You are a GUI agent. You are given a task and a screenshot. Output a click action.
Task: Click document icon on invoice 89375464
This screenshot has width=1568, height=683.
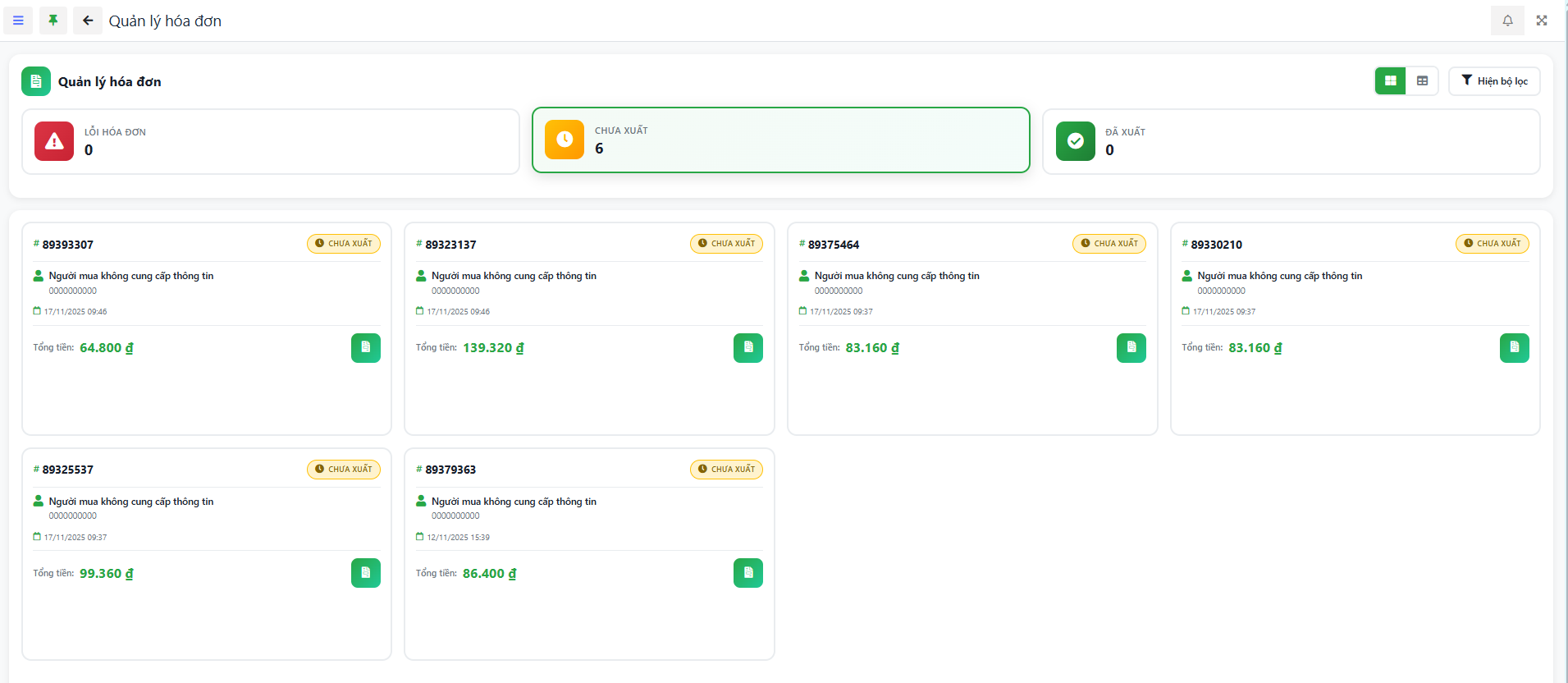click(x=1131, y=348)
